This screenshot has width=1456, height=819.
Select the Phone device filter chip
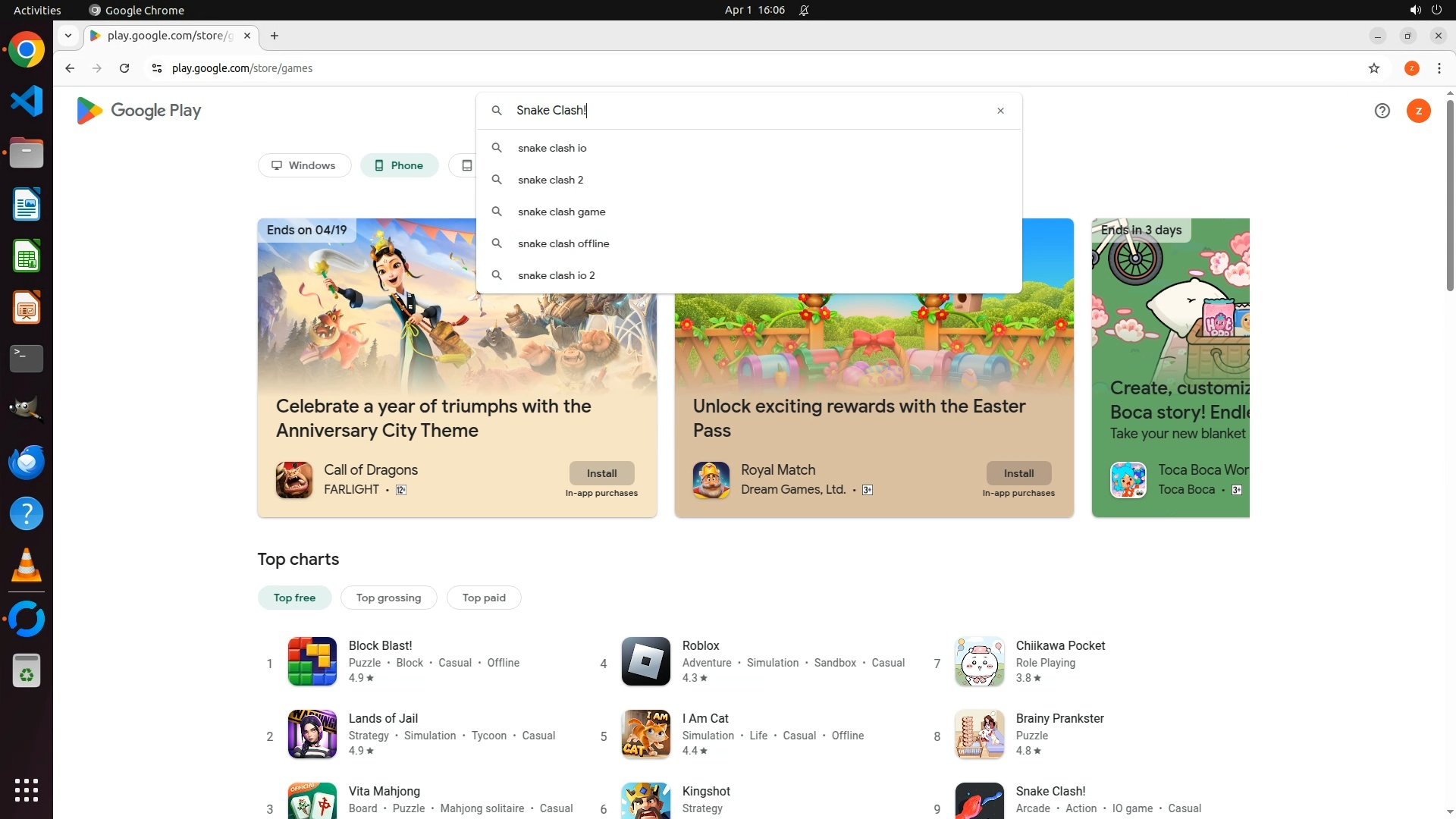point(399,165)
